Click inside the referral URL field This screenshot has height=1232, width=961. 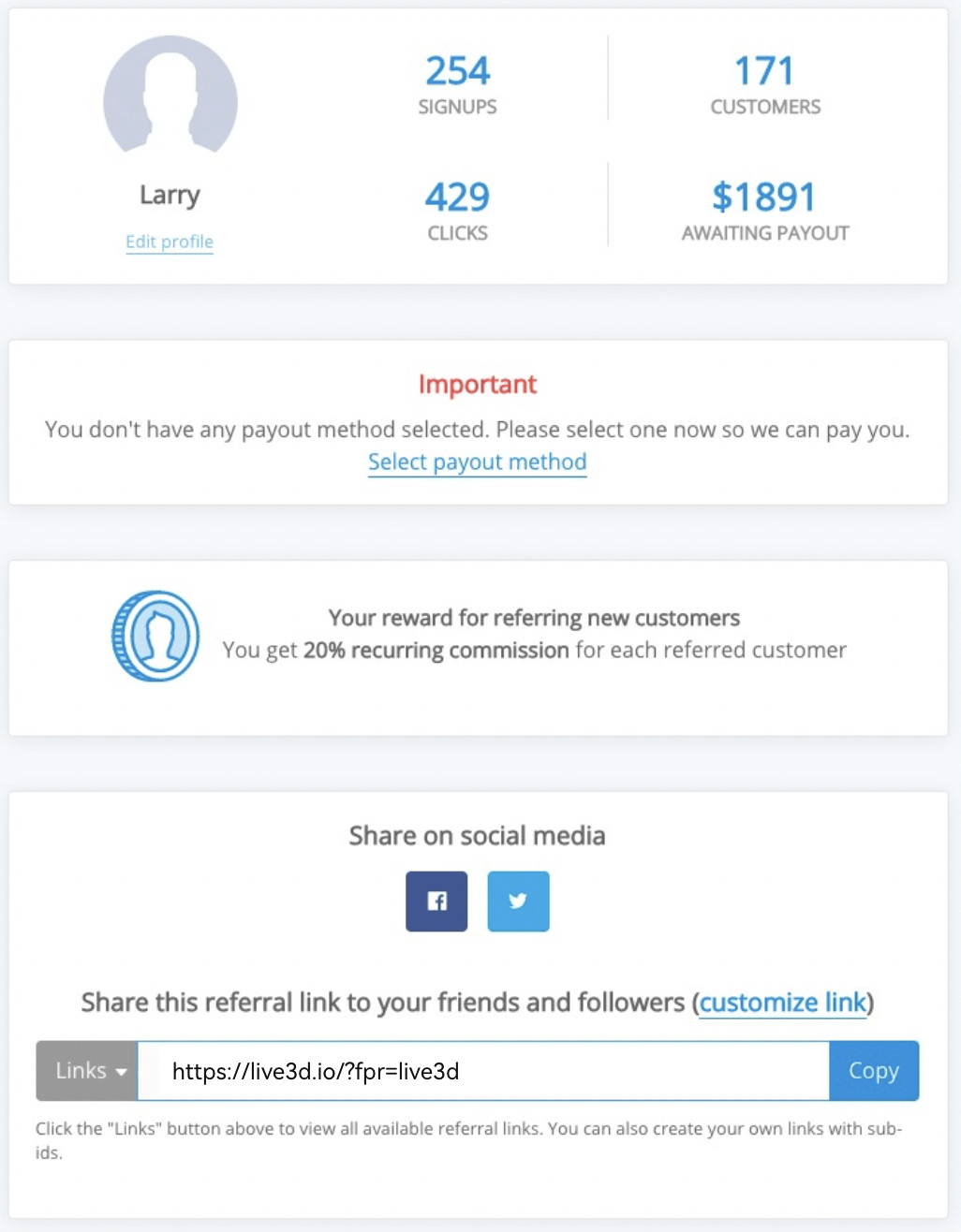coord(483,1070)
